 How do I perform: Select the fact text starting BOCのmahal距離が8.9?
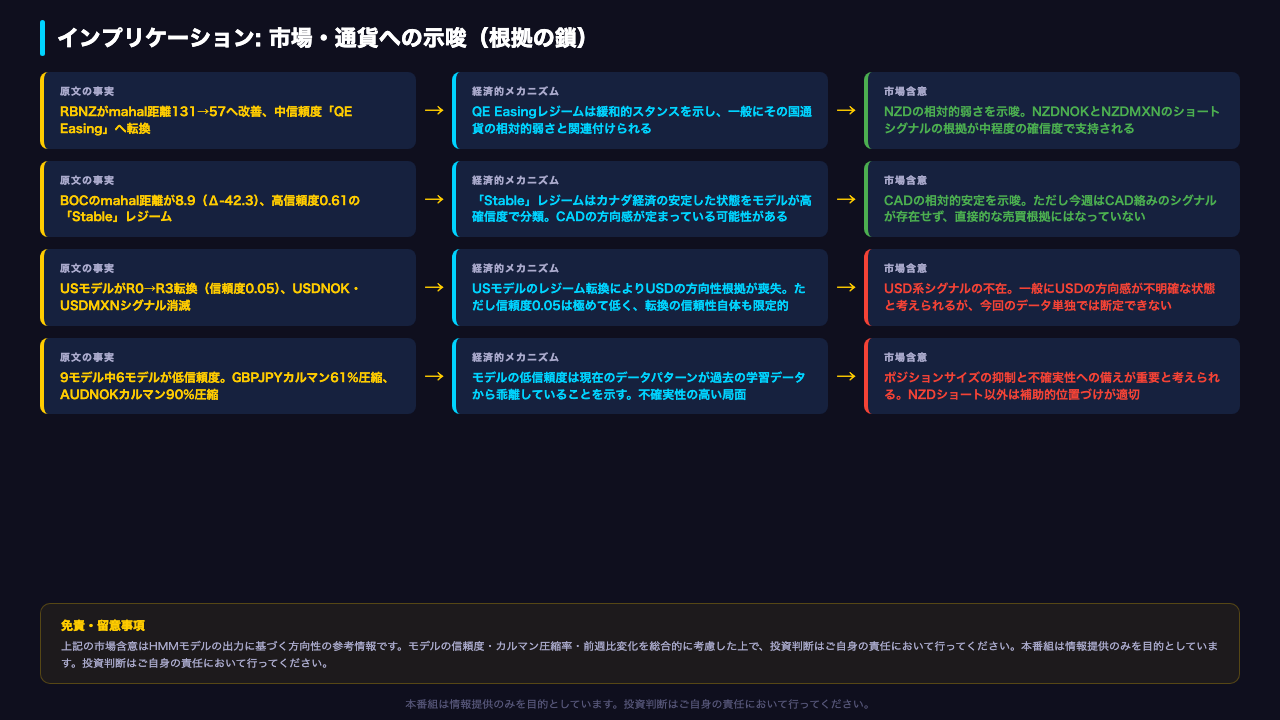(x=210, y=209)
